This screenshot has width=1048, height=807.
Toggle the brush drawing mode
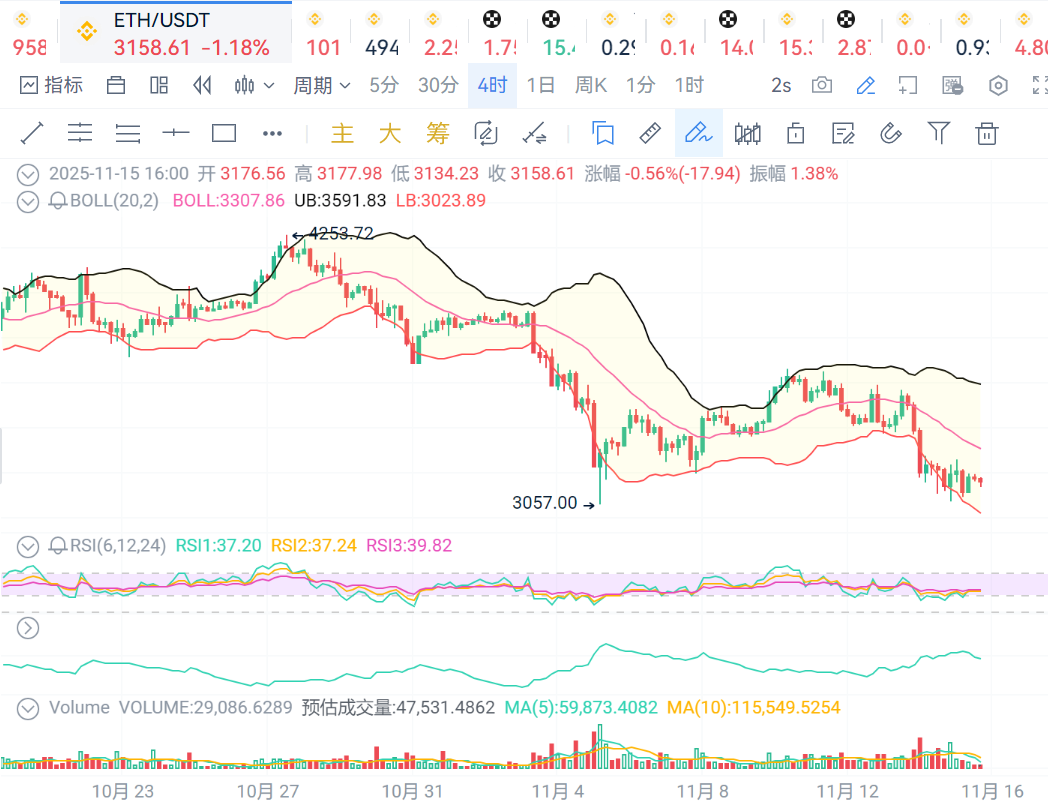pos(698,133)
